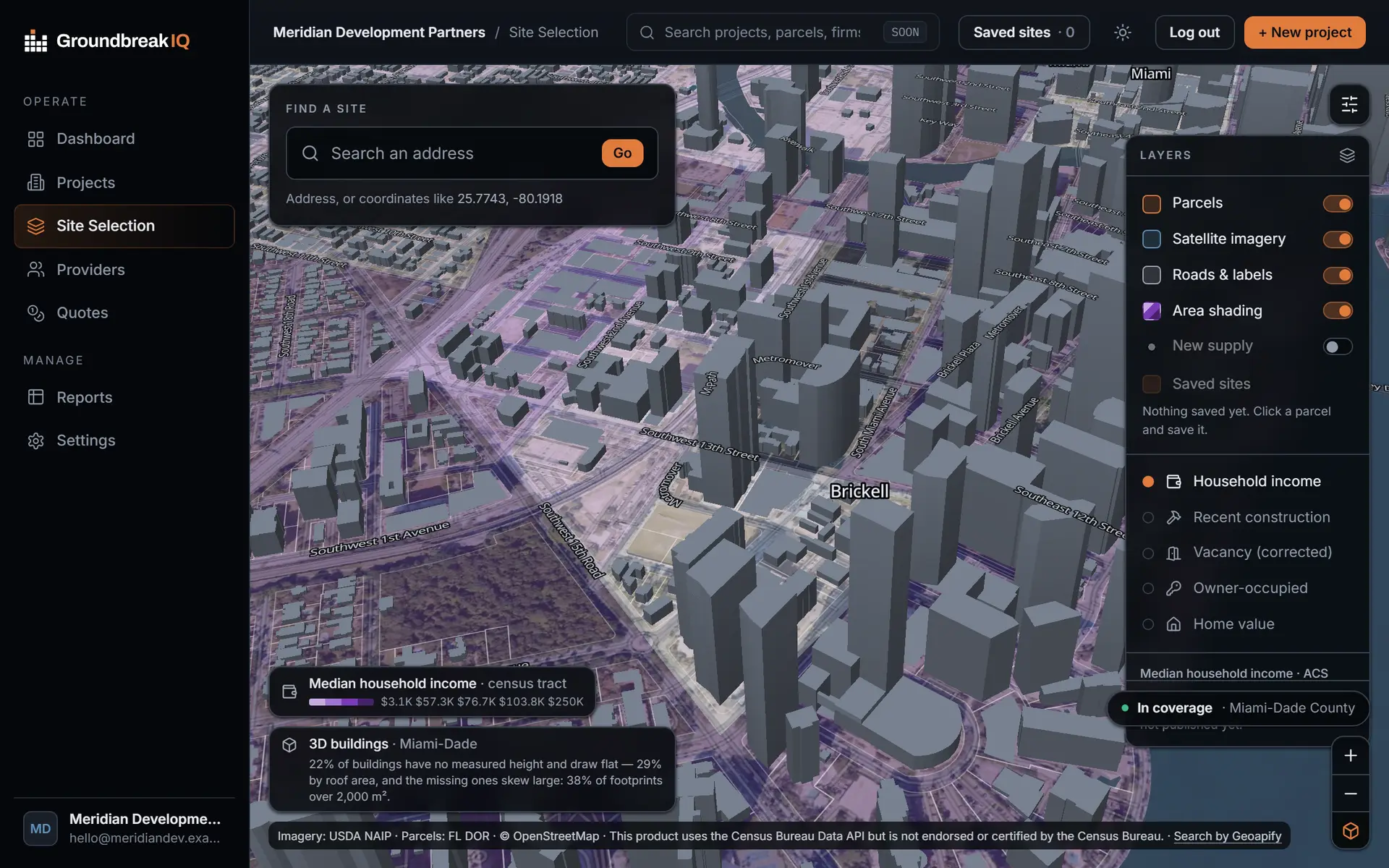Screen dimensions: 1389x868
Task: Open the Providers page
Action: pyautogui.click(x=124, y=270)
